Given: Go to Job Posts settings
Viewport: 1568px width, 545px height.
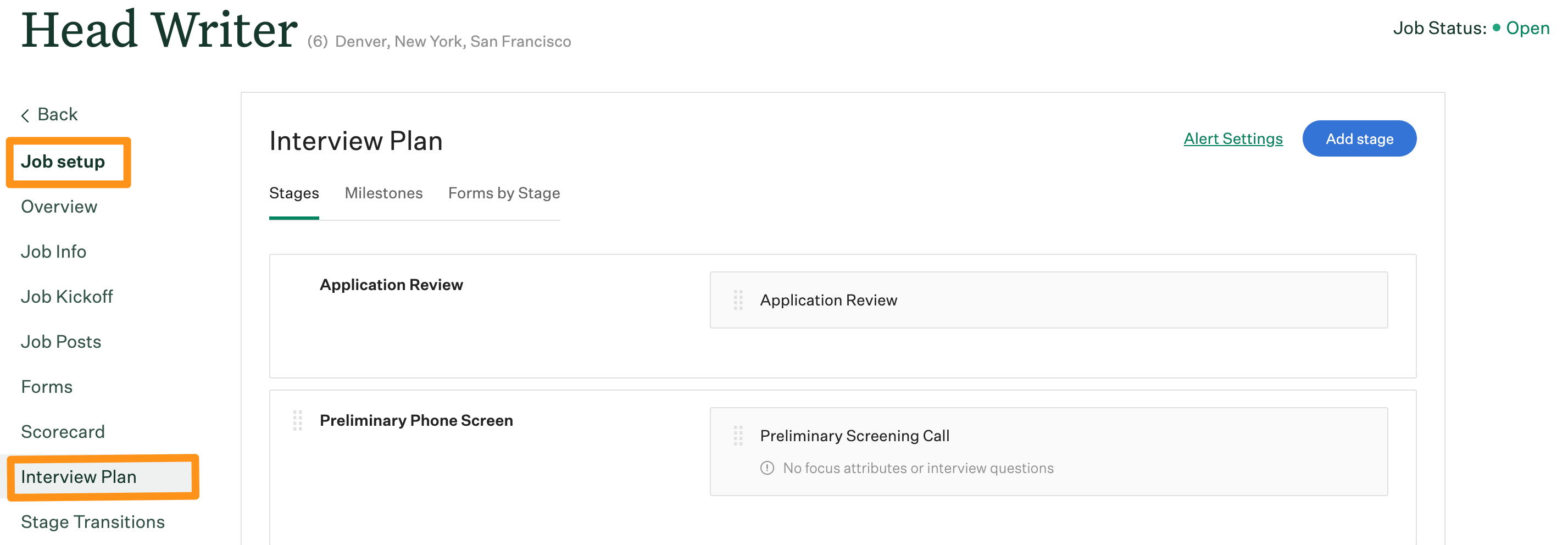Looking at the screenshot, I should tap(61, 342).
